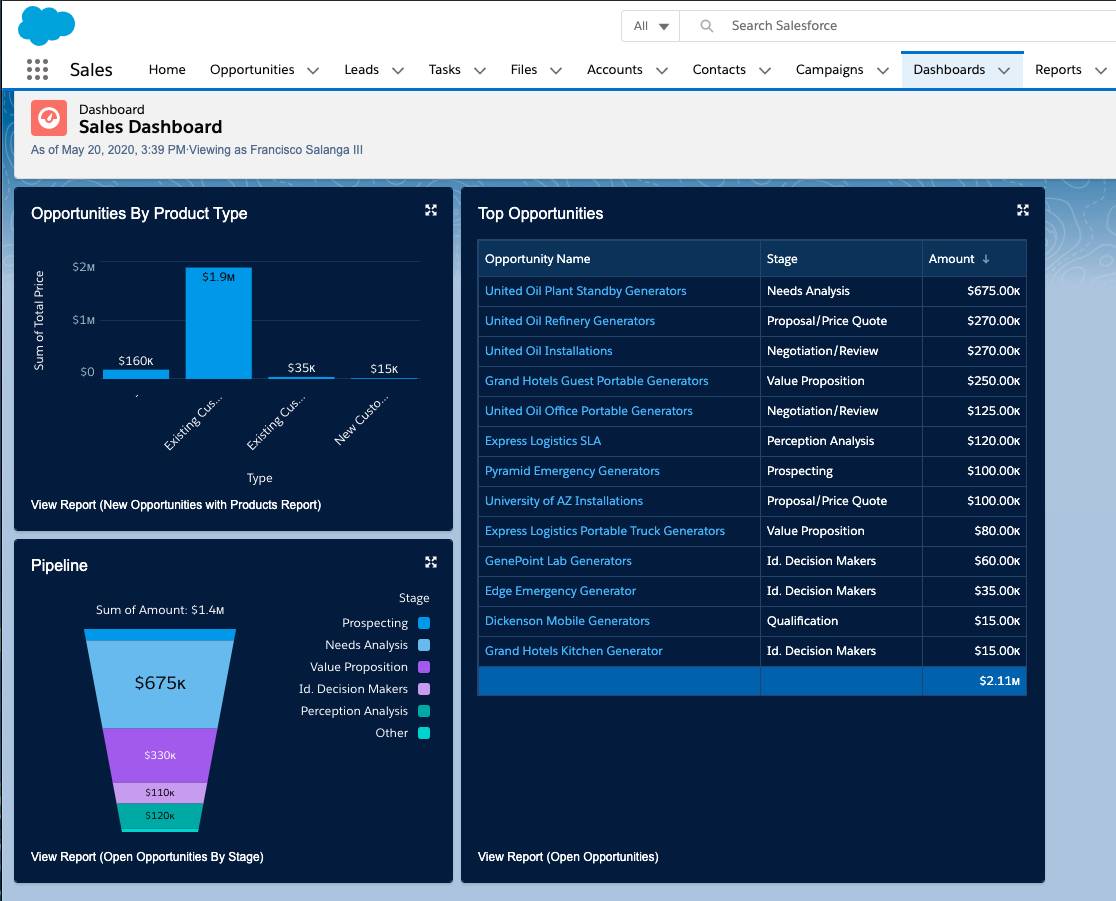Open University of AZ Installations opportunity
Screen dimensions: 1116x901
pos(564,501)
